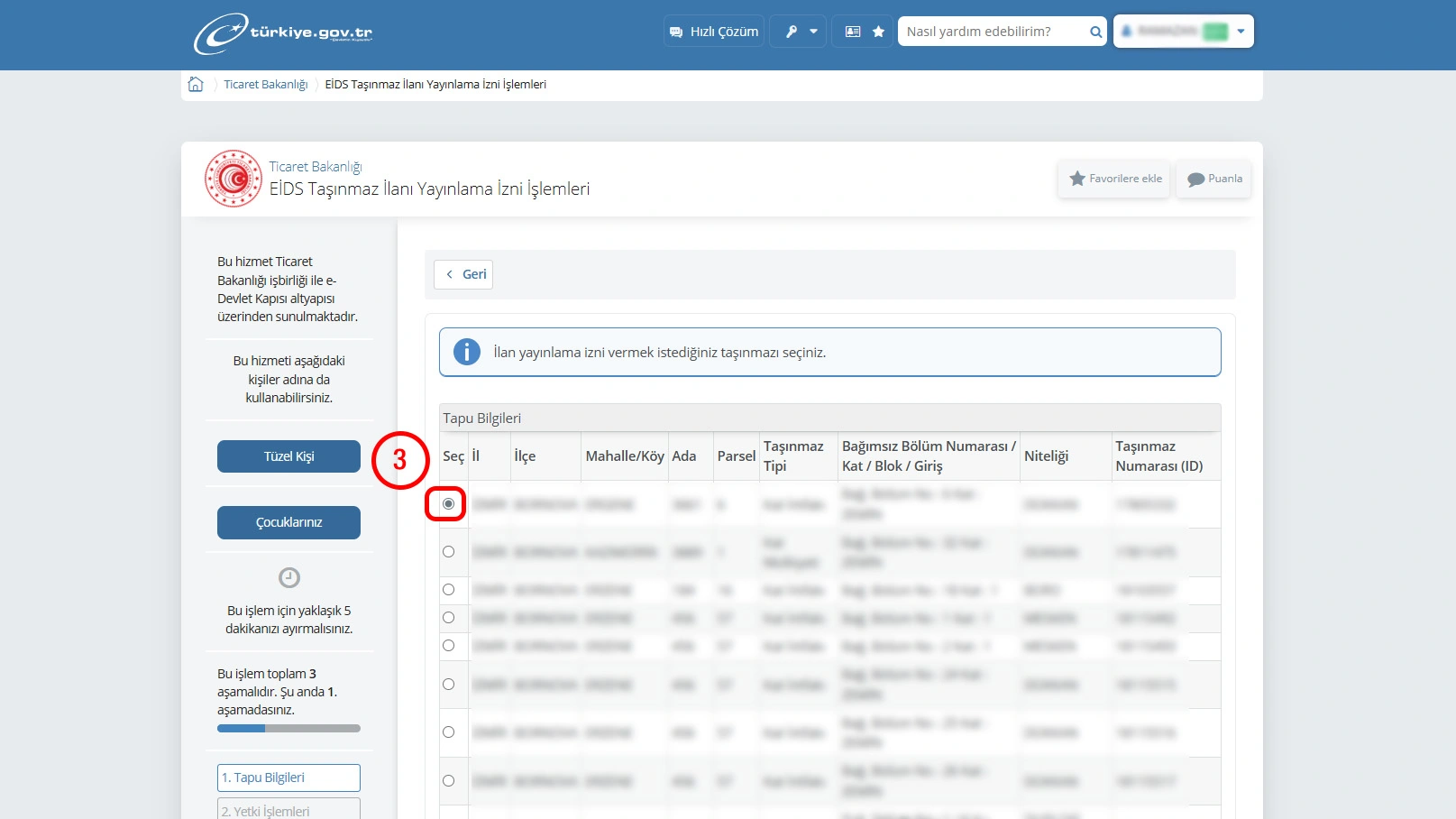Select the first property radio button
Screen dimensions: 1456x819
pyautogui.click(x=448, y=503)
